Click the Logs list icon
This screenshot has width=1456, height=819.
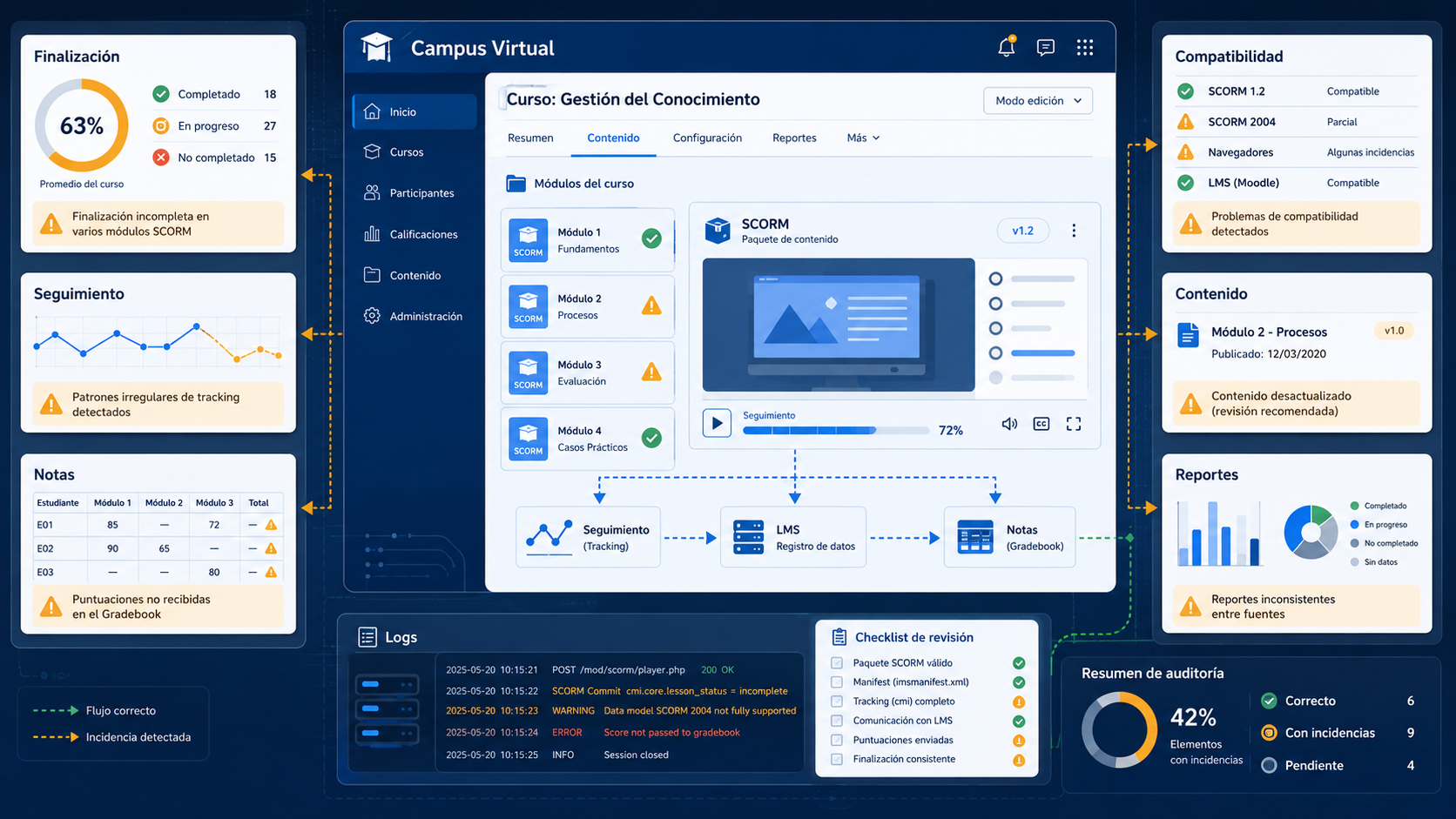[367, 637]
